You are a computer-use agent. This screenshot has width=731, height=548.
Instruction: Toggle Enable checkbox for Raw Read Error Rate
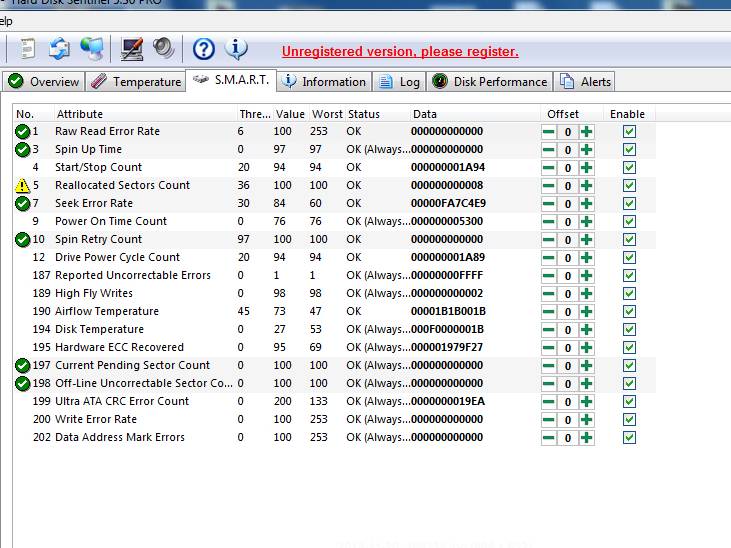(x=629, y=132)
